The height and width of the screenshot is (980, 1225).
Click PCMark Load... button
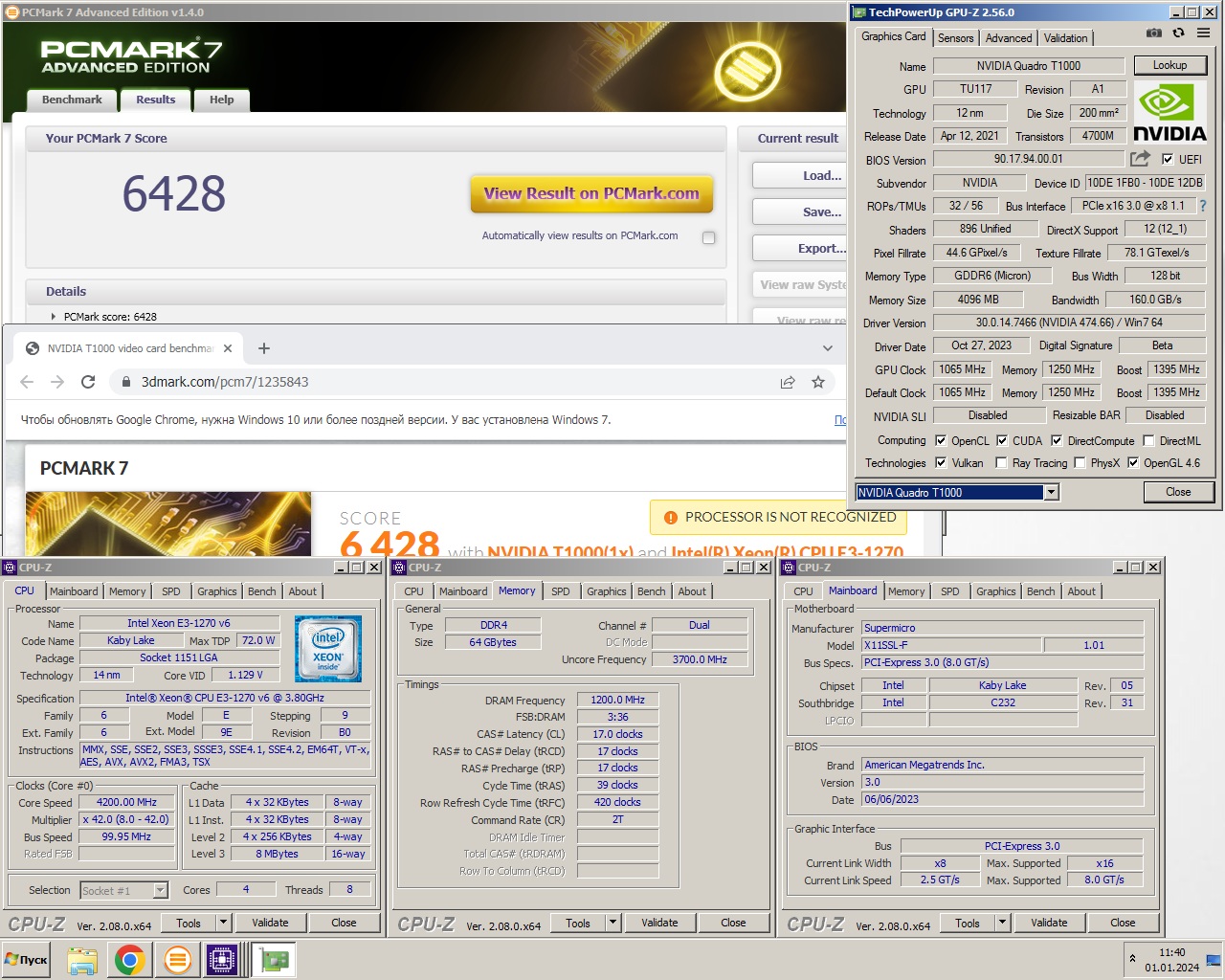800,175
